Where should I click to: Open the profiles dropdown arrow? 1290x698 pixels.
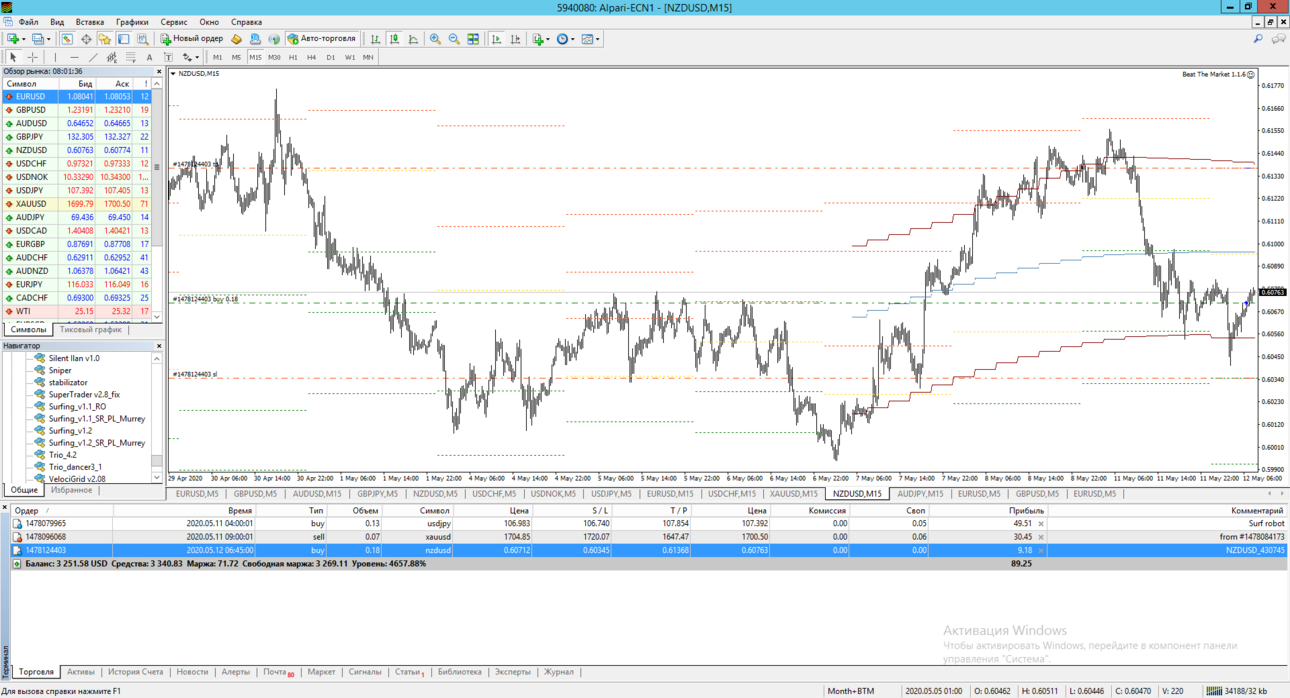click(x=49, y=39)
